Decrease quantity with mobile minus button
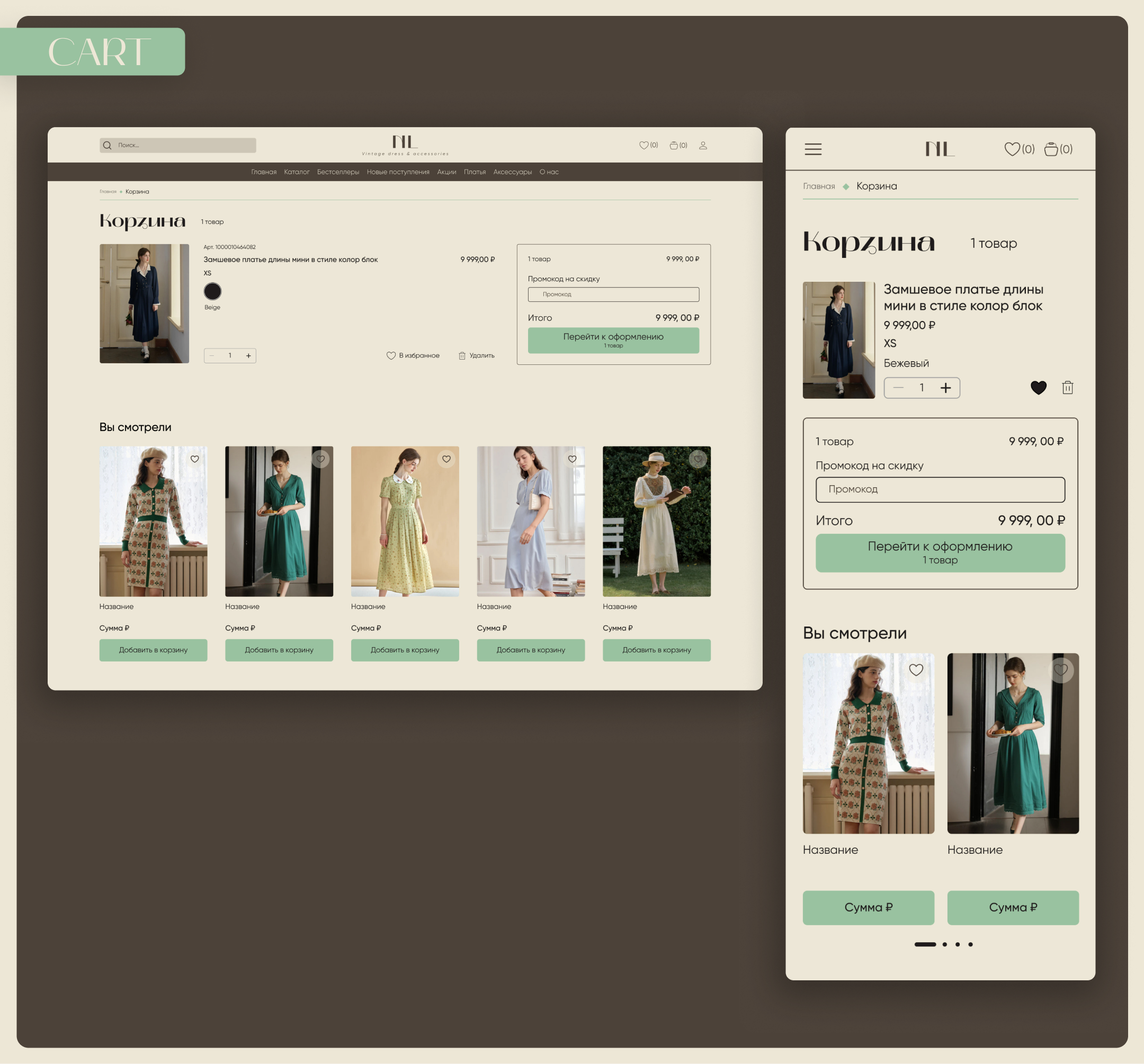This screenshot has width=1144, height=1064. 898,387
